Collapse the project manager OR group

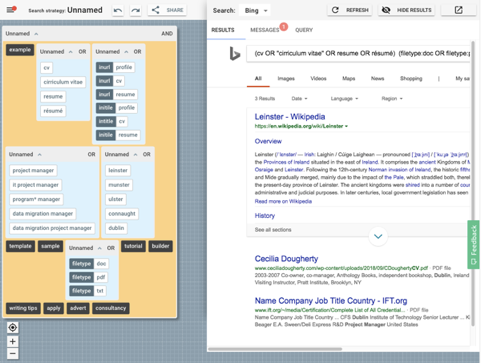point(40,154)
